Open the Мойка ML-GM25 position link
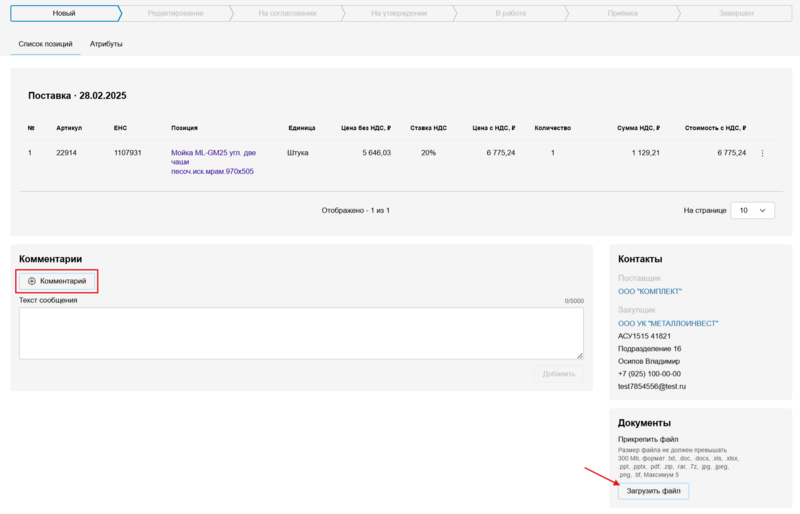 213,153
